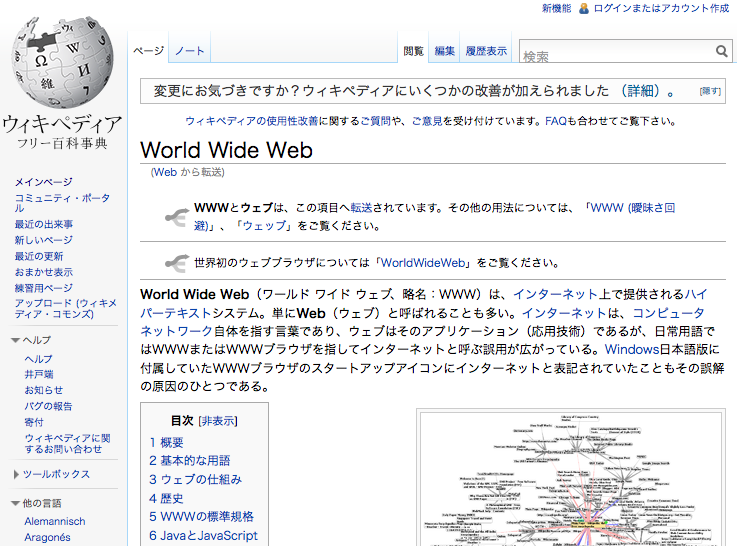737x546 pixels.
Task: Open the FAQ link
Action: point(556,121)
